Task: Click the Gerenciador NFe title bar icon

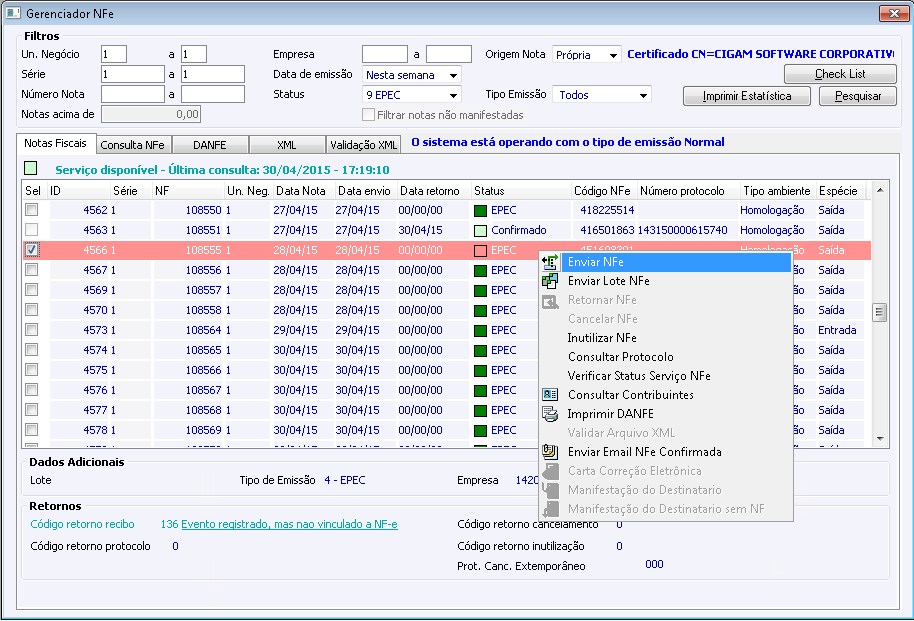Action: coord(13,13)
